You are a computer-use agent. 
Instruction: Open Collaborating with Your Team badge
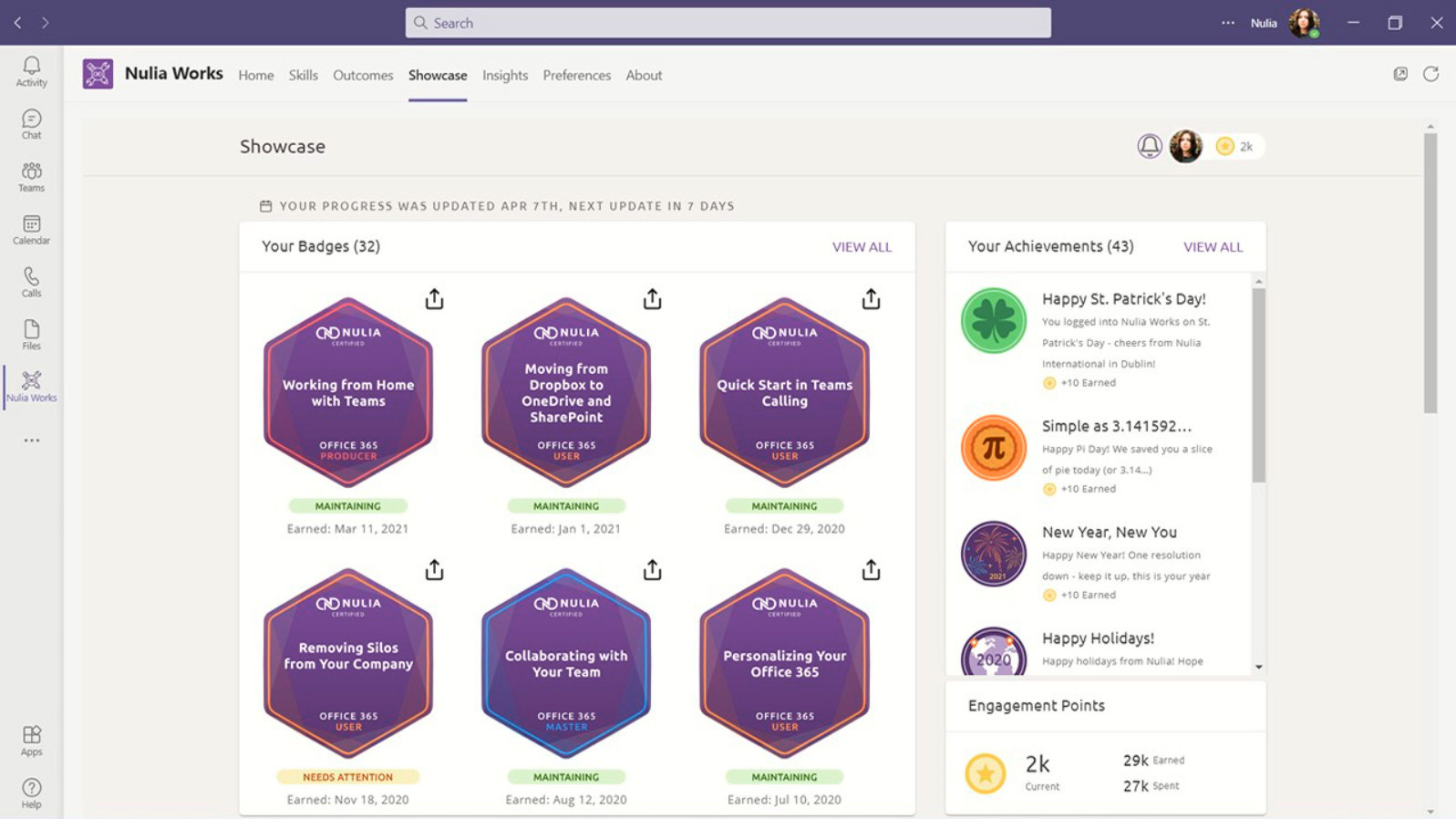click(x=566, y=663)
